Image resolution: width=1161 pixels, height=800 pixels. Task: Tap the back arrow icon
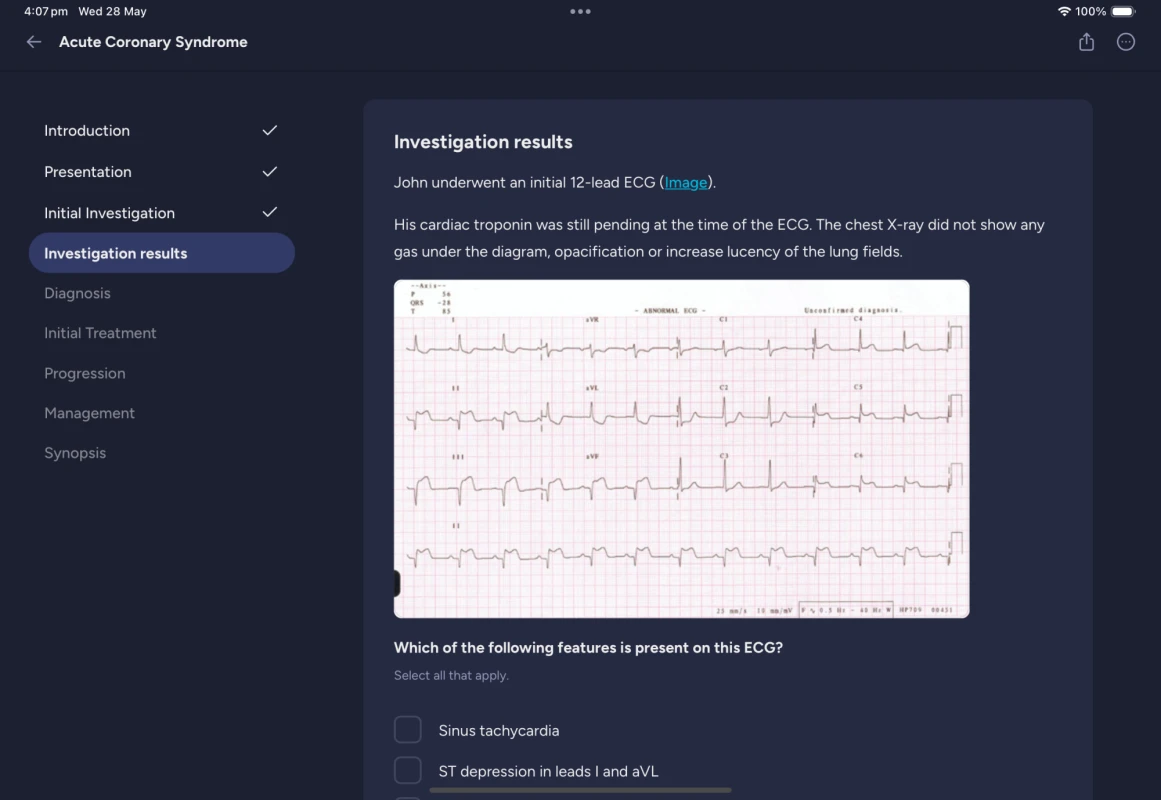(34, 42)
